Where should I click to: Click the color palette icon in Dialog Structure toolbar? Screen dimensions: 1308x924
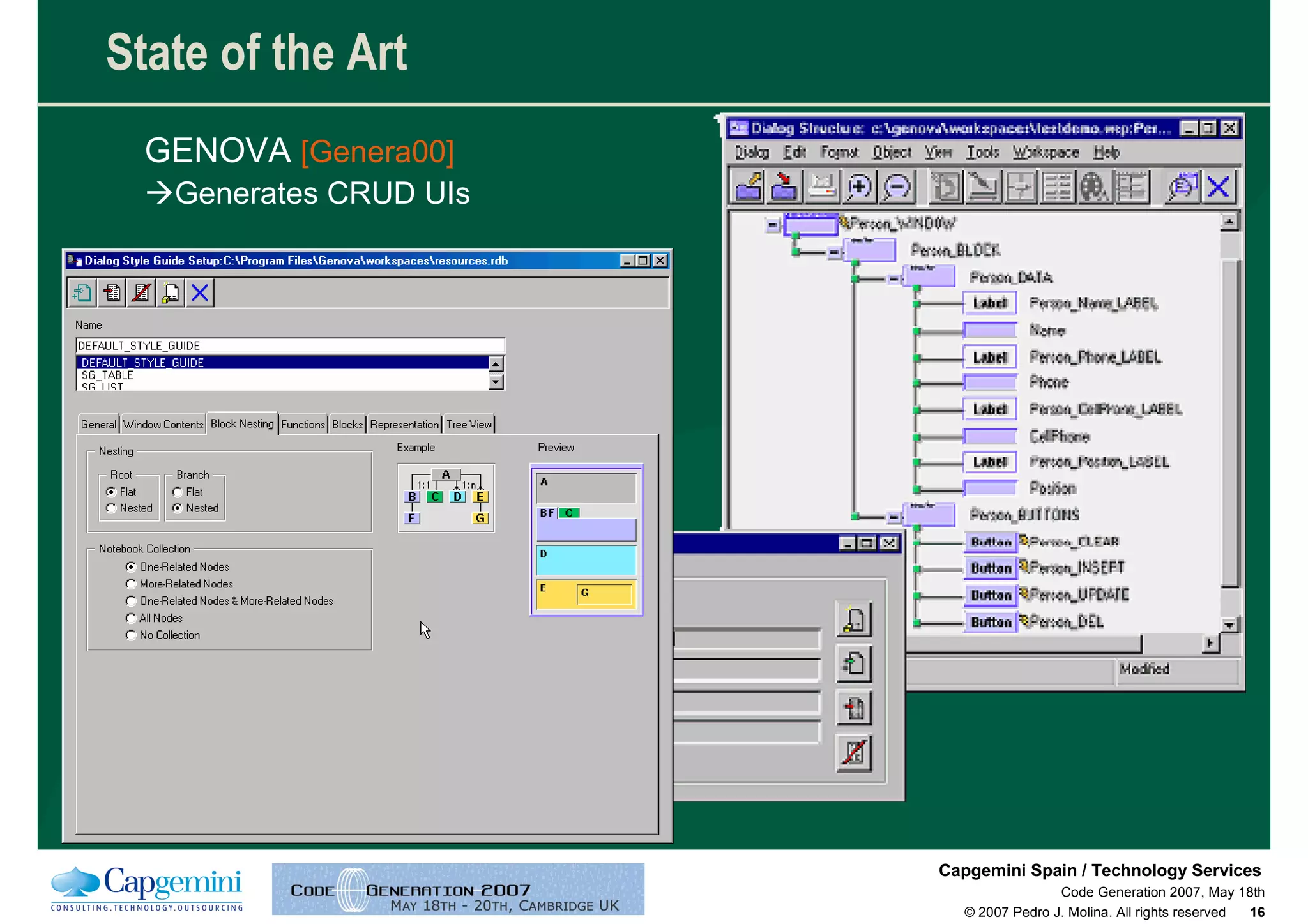coord(1094,187)
